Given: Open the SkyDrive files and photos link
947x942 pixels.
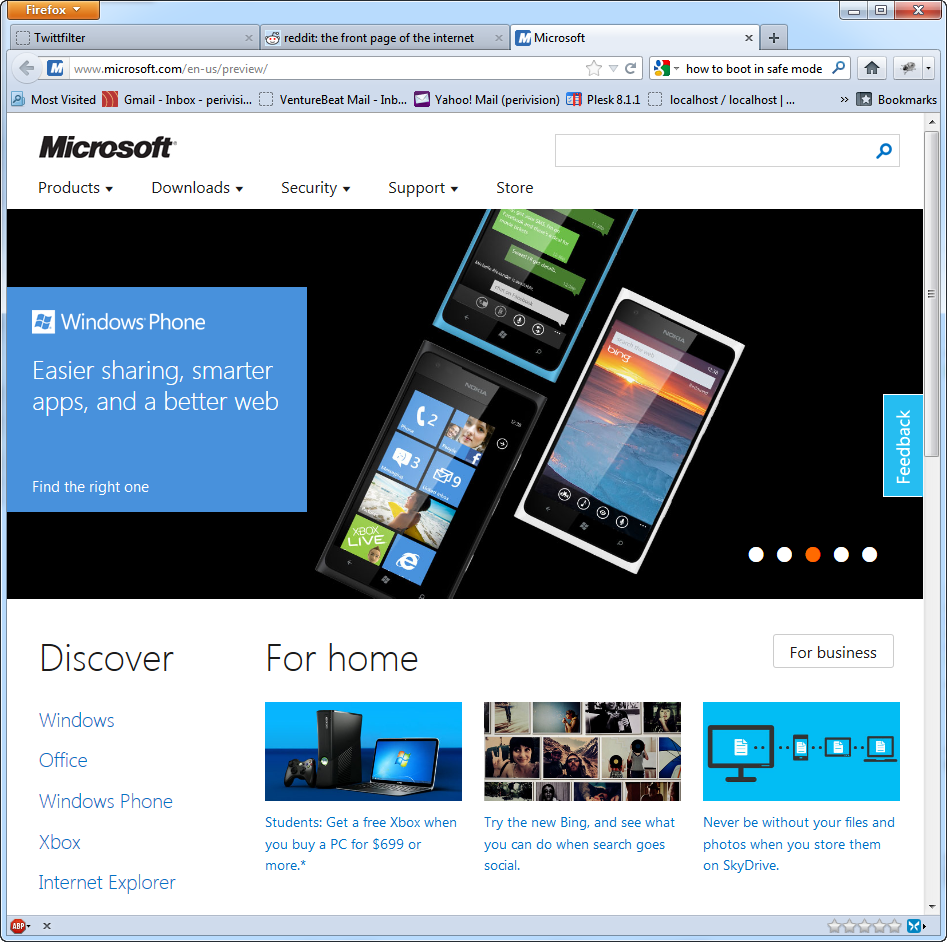Looking at the screenshot, I should [x=798, y=844].
